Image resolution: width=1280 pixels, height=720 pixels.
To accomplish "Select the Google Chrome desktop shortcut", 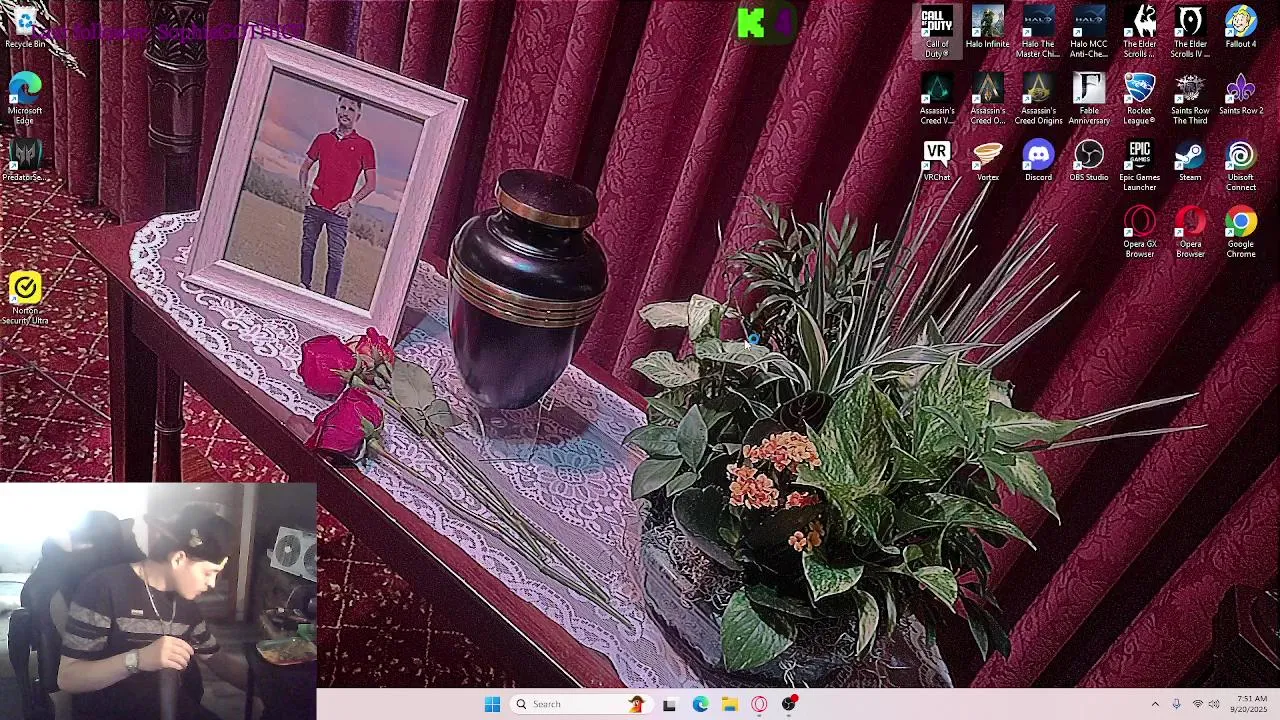I will [x=1241, y=233].
